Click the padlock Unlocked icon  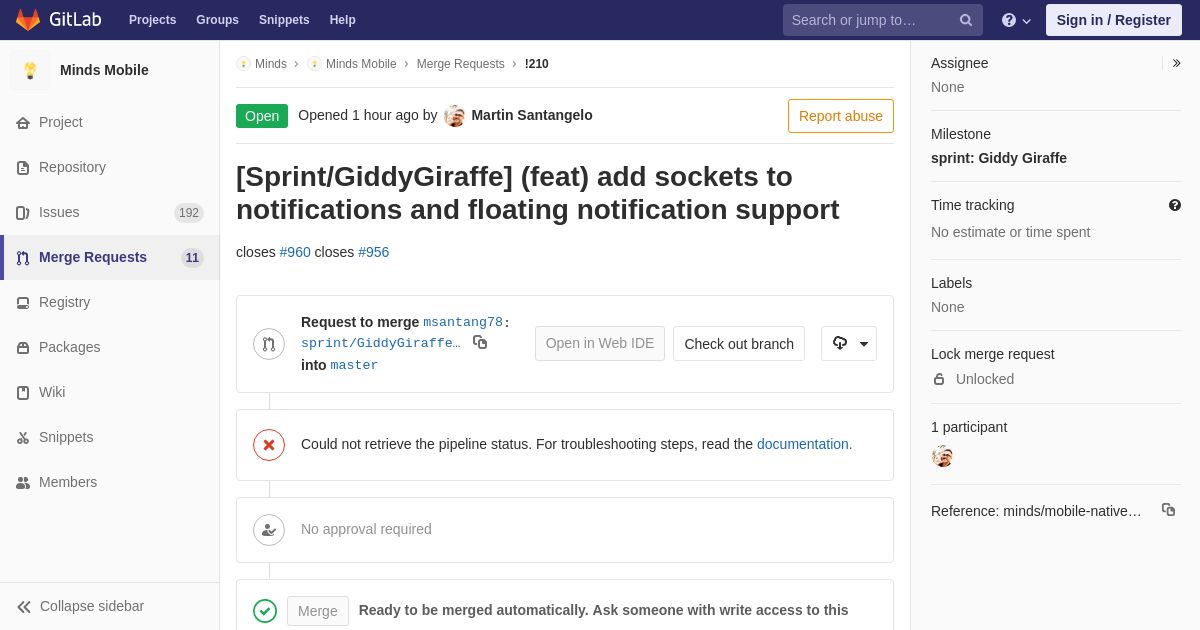click(x=939, y=379)
